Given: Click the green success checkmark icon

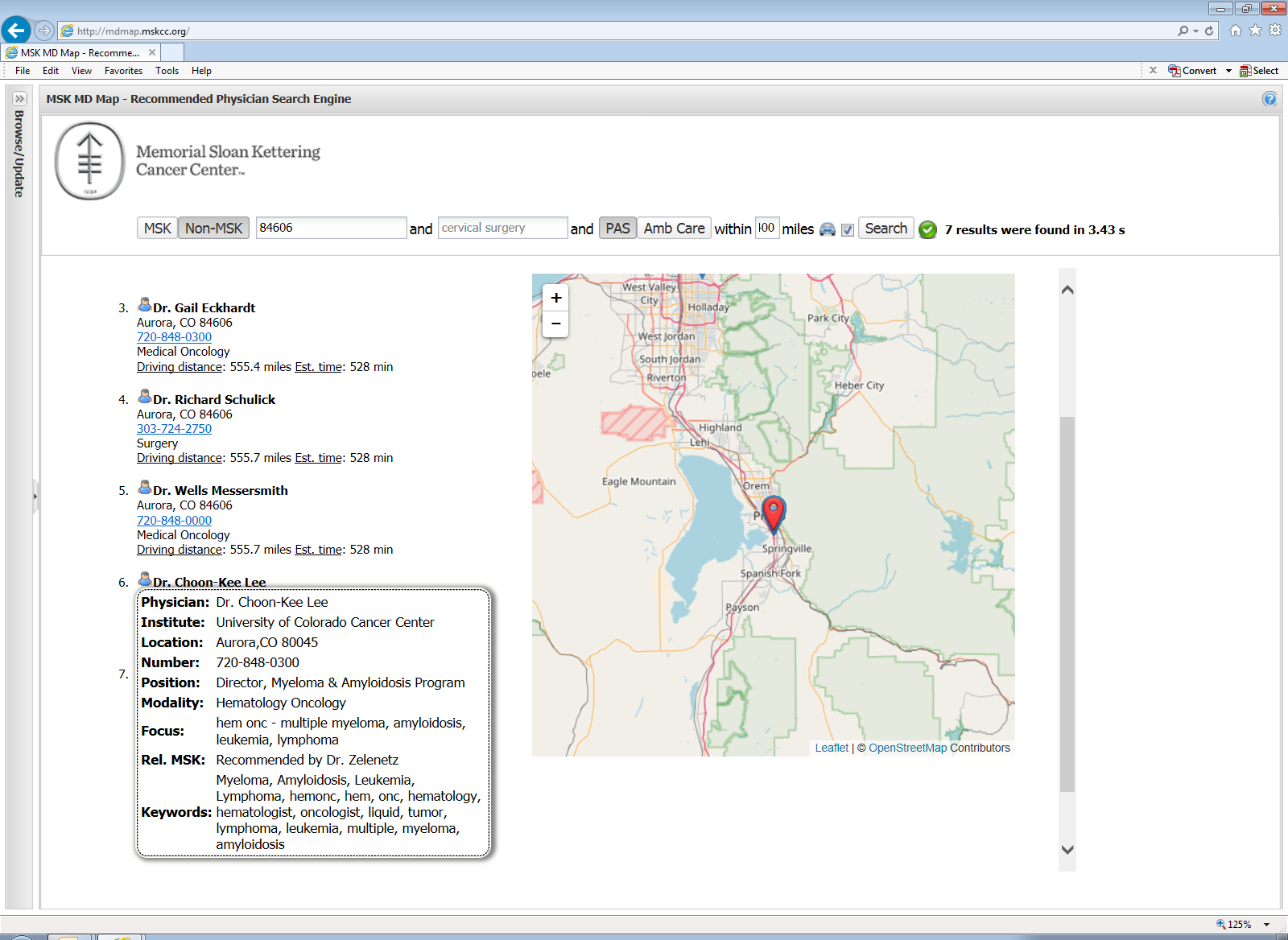Looking at the screenshot, I should 927,229.
